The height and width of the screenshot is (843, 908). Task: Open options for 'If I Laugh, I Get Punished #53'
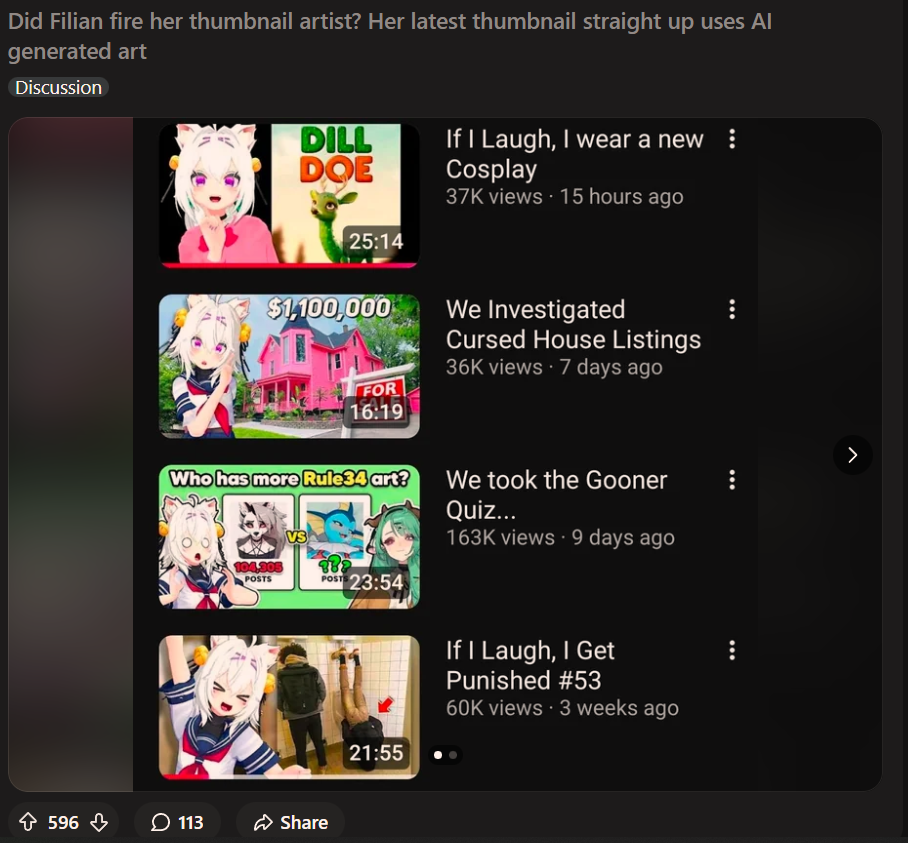pyautogui.click(x=732, y=650)
